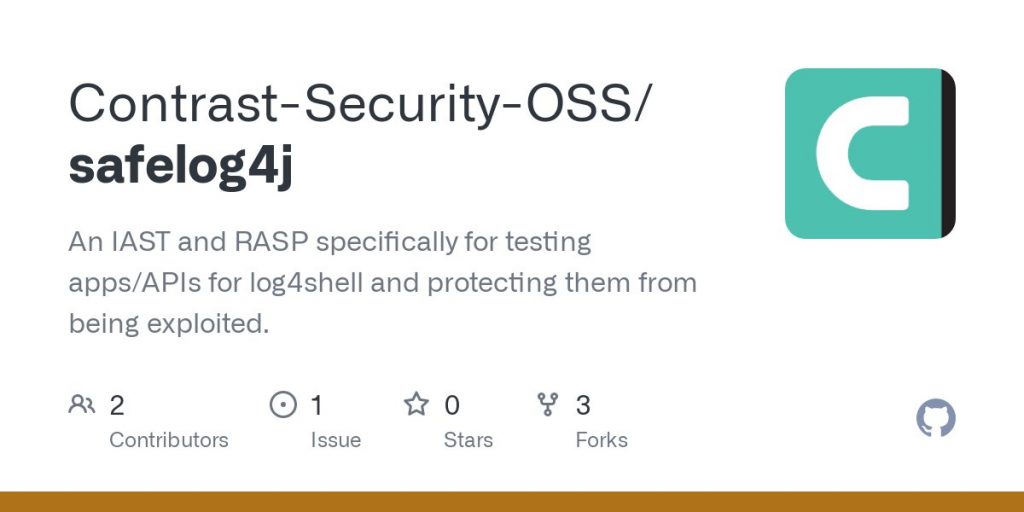Click the Issue circle-dot icon
The image size is (1024, 512).
click(x=284, y=404)
